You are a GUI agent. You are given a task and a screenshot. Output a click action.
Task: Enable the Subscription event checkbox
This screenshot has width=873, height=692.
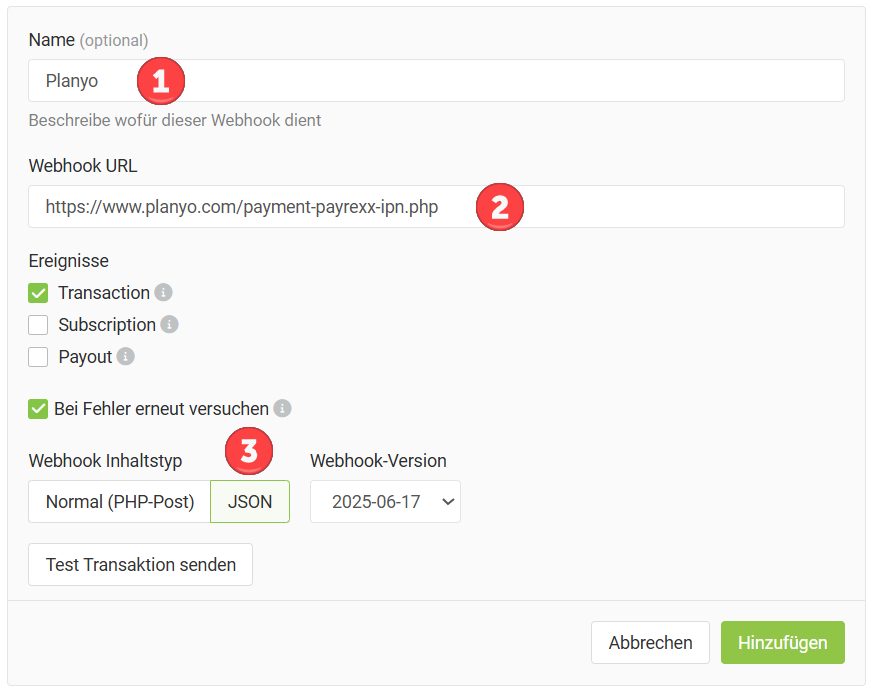pos(38,325)
